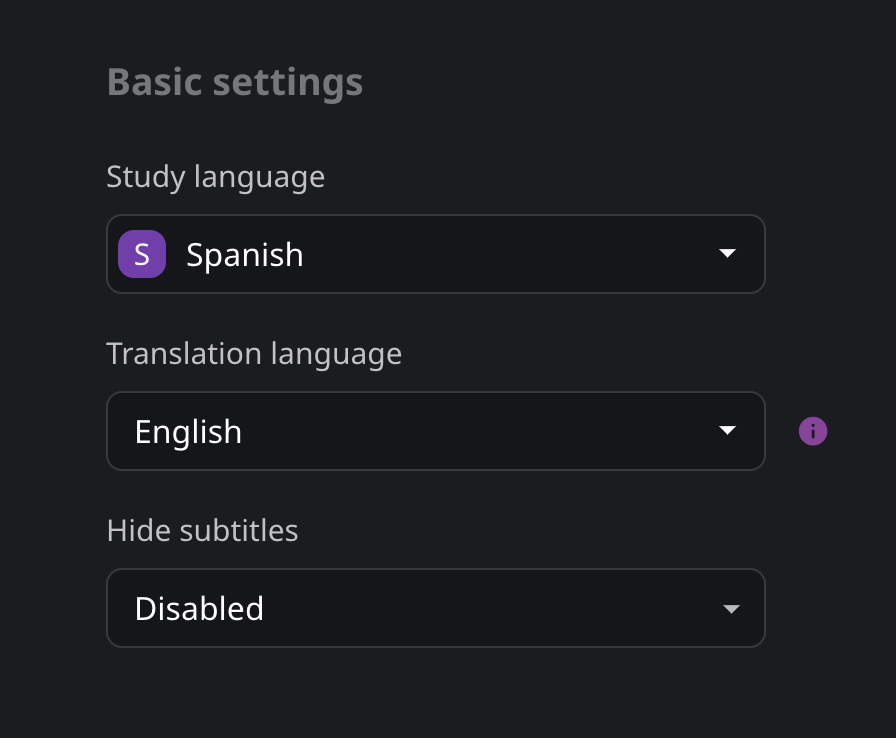Click the Basic settings heading
Screen dimensions: 896x738
pos(235,82)
